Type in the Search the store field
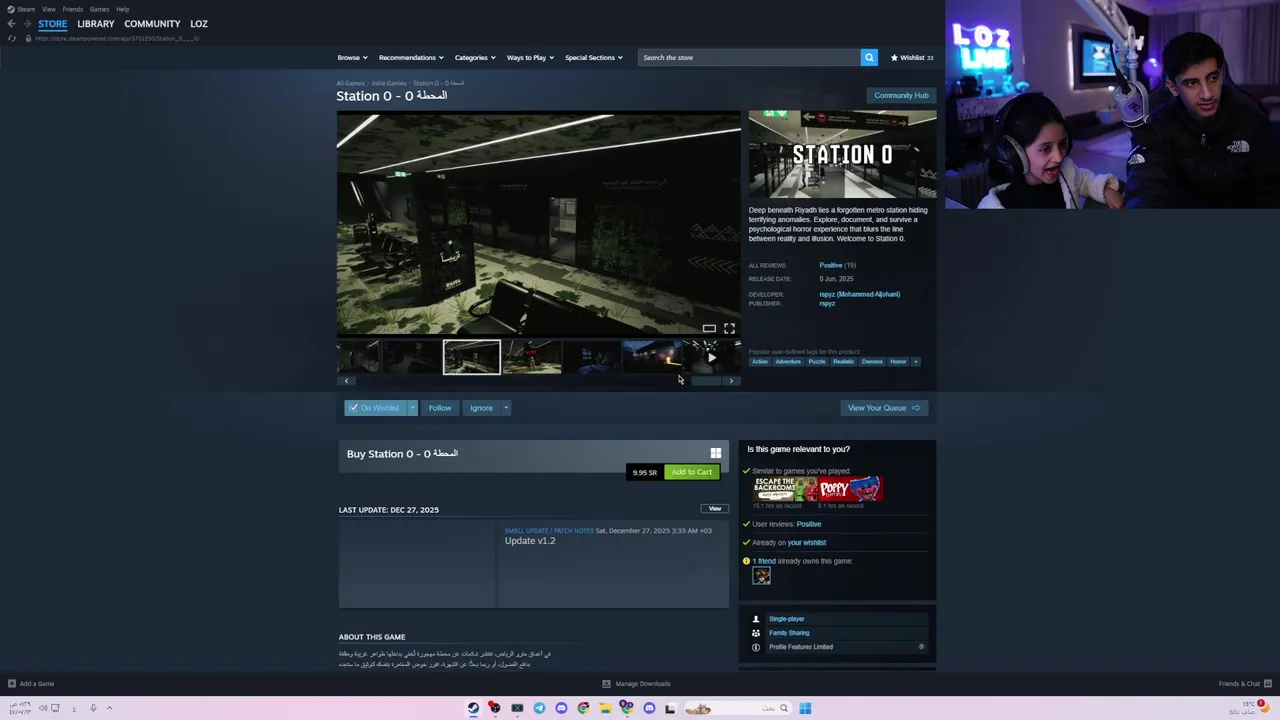 tap(750, 57)
